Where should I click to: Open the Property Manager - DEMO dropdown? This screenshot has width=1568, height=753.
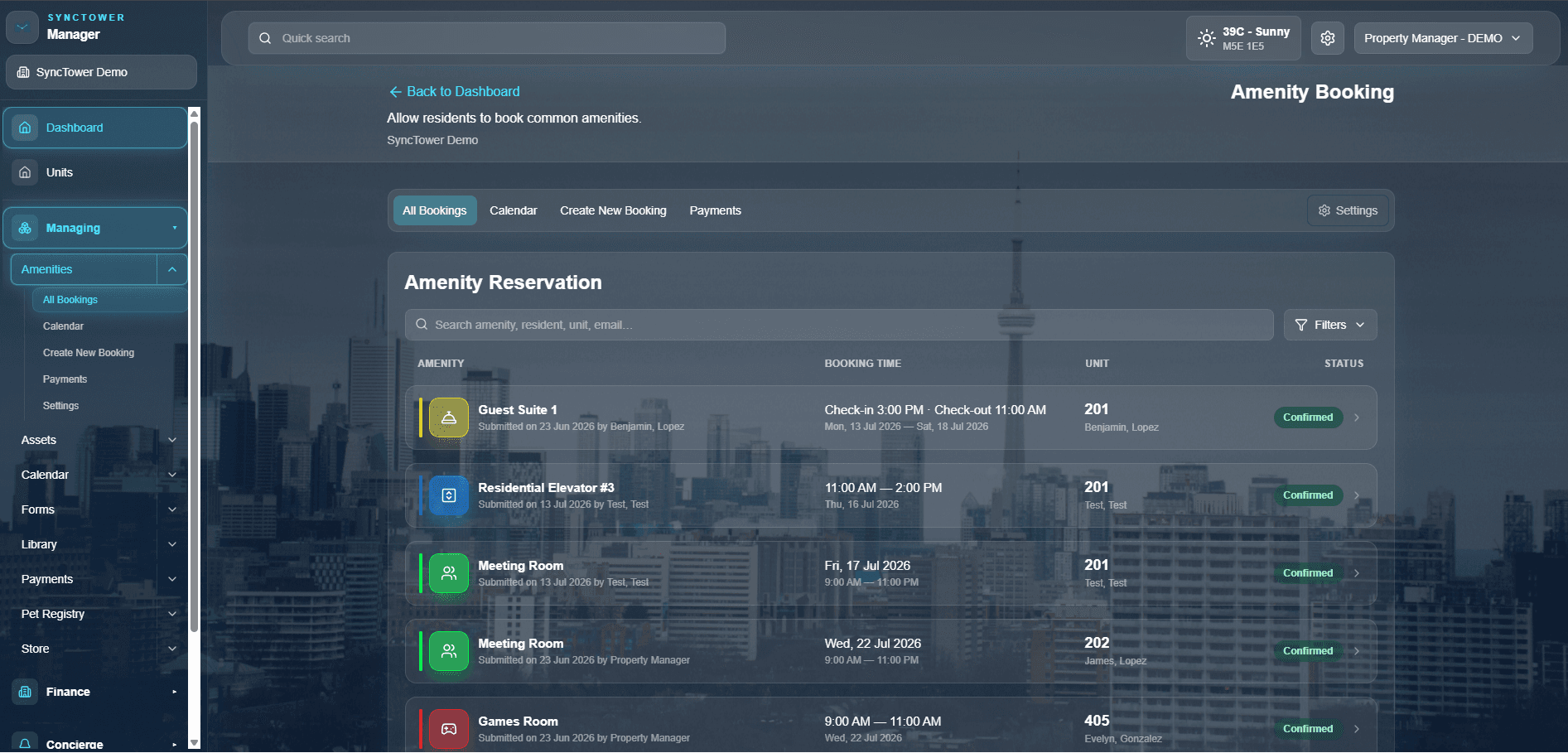click(x=1443, y=38)
